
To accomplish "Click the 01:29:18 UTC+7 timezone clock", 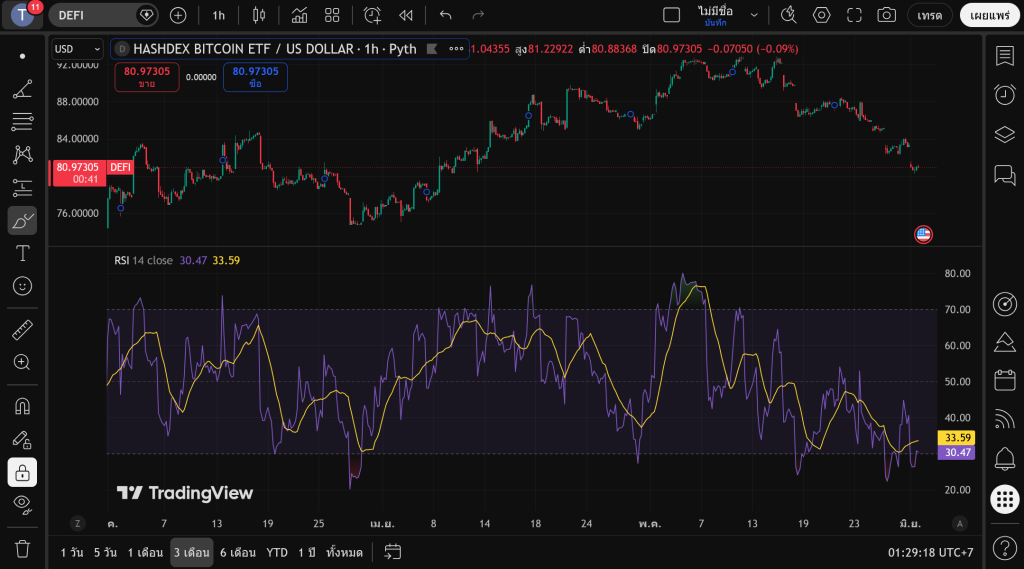I will pyautogui.click(x=930, y=553).
